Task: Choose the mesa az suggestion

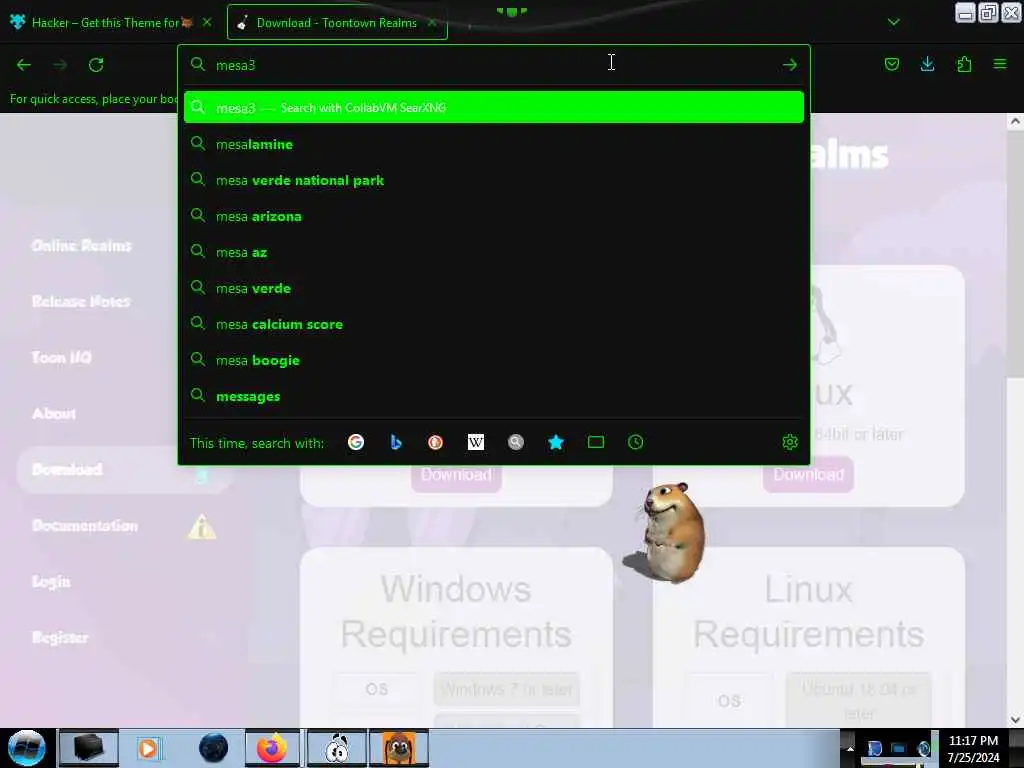Action: coord(494,251)
